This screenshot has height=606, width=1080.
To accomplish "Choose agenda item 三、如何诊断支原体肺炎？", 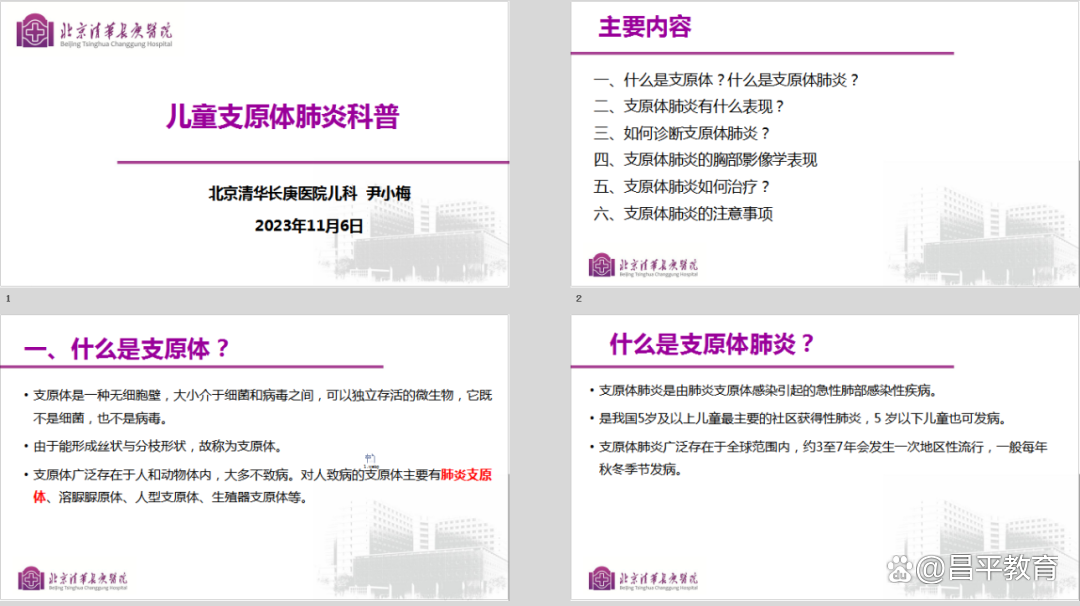I will tap(682, 133).
